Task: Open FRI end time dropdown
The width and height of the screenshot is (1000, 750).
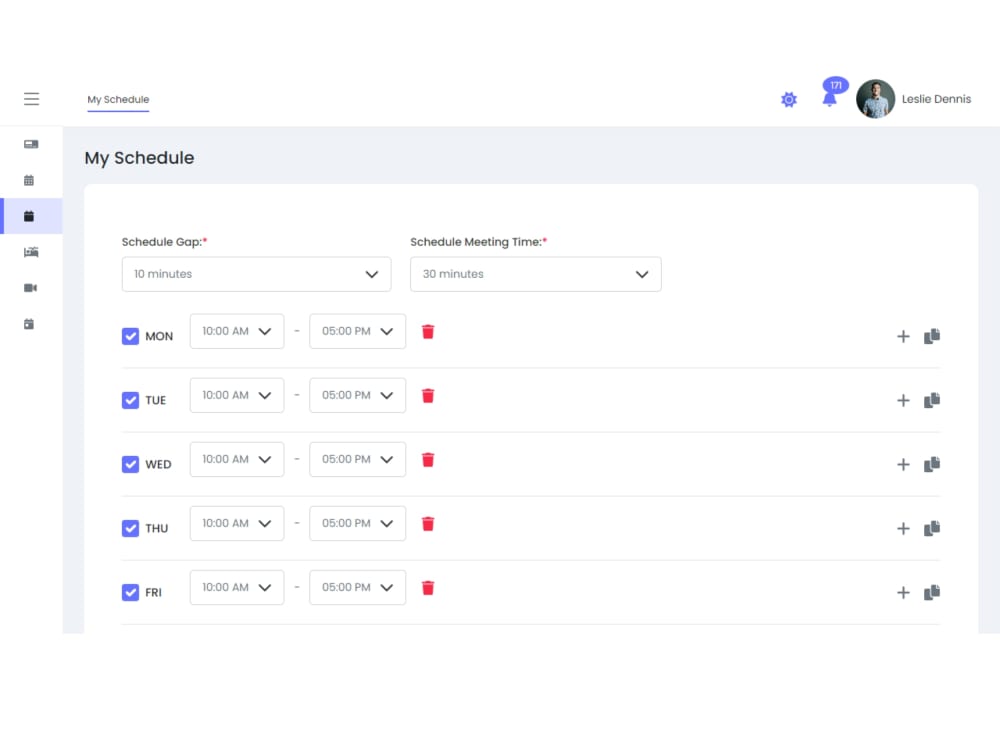Action: click(357, 587)
